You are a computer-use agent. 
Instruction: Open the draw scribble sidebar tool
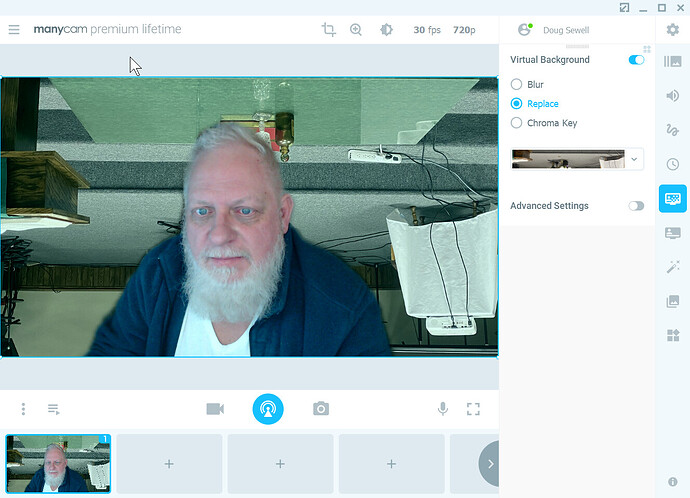tap(672, 130)
